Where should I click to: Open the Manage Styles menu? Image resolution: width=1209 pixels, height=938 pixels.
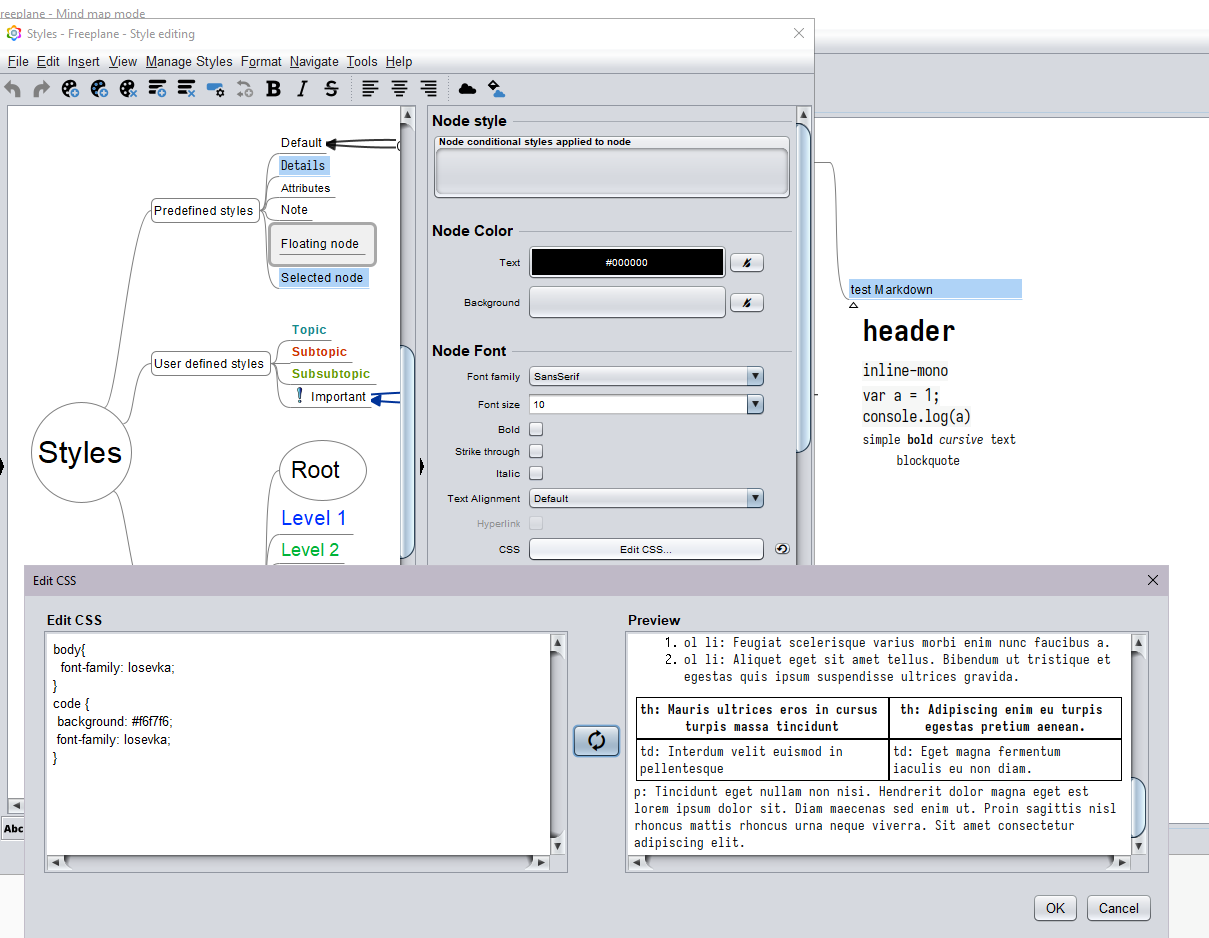click(x=189, y=61)
